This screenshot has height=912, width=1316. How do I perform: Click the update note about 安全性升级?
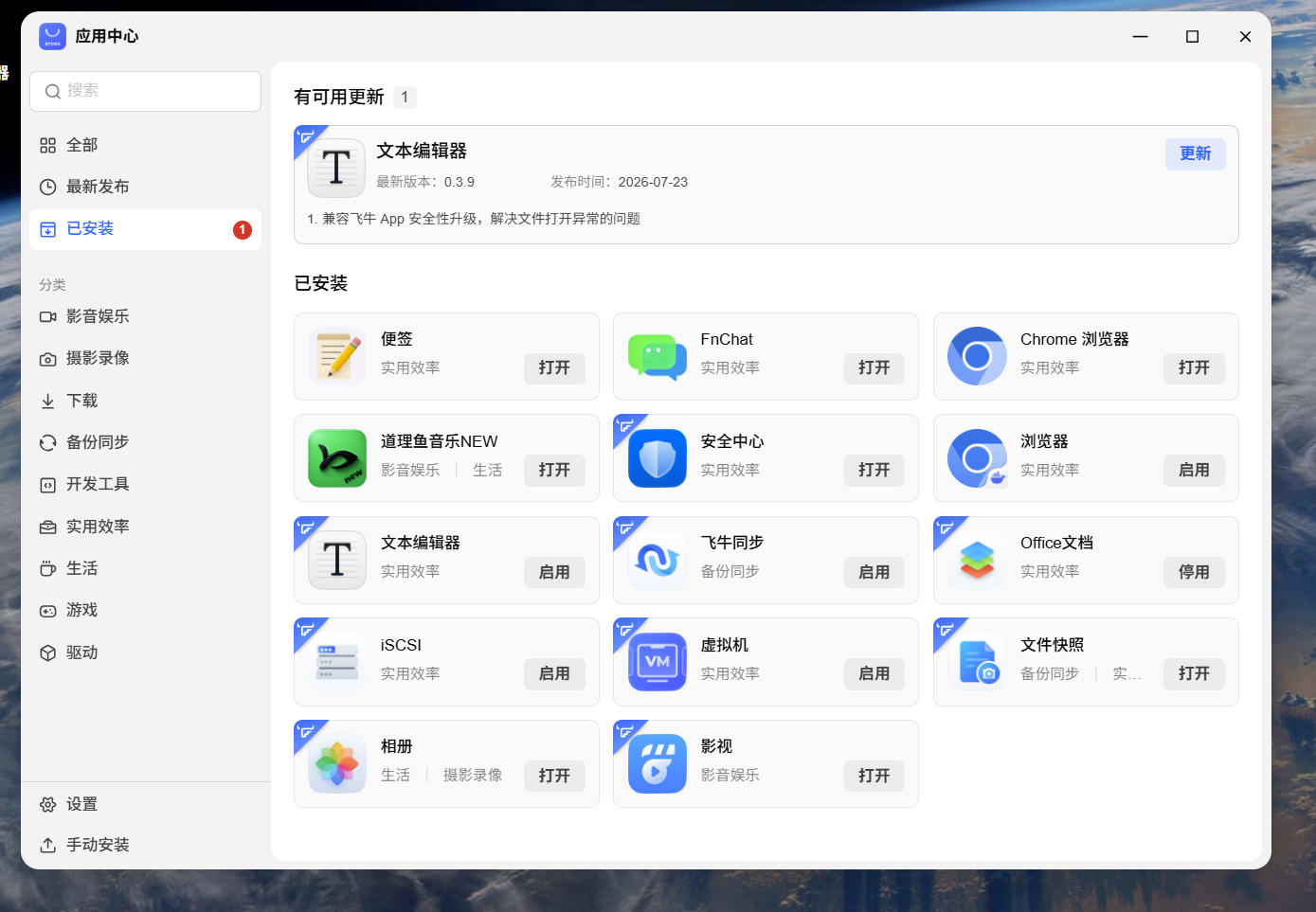click(x=474, y=219)
